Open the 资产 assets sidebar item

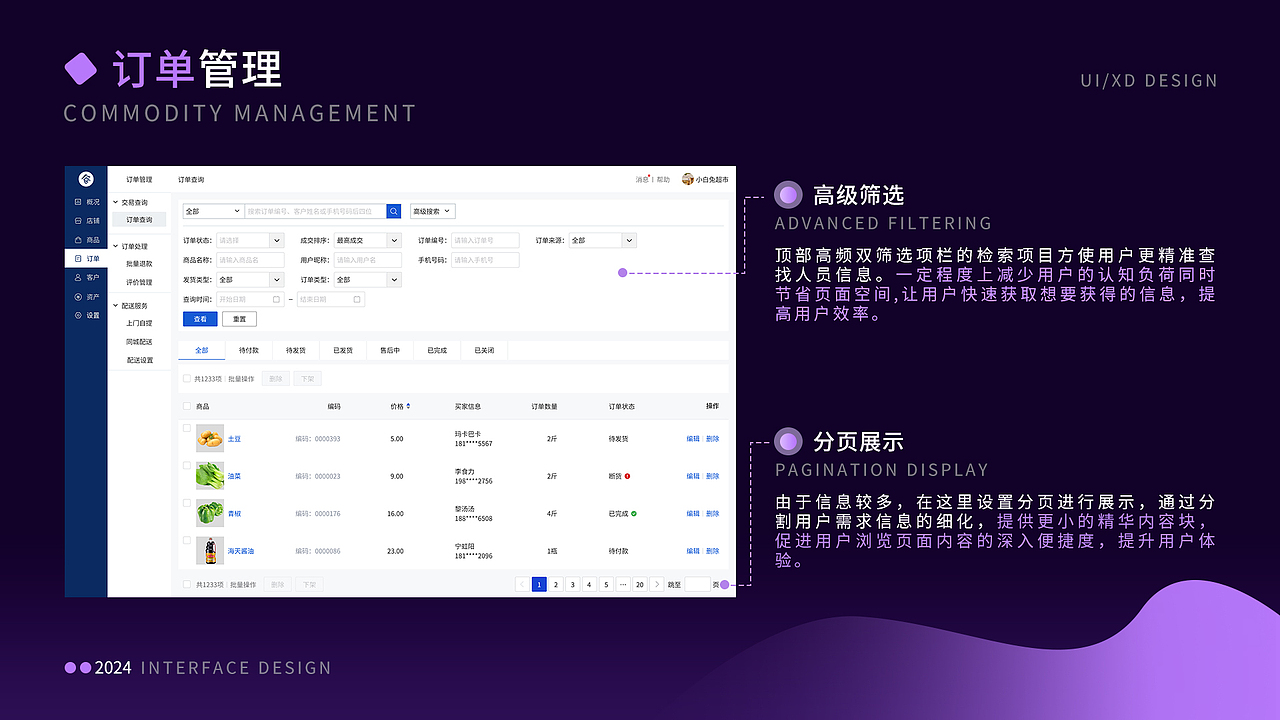pos(86,297)
